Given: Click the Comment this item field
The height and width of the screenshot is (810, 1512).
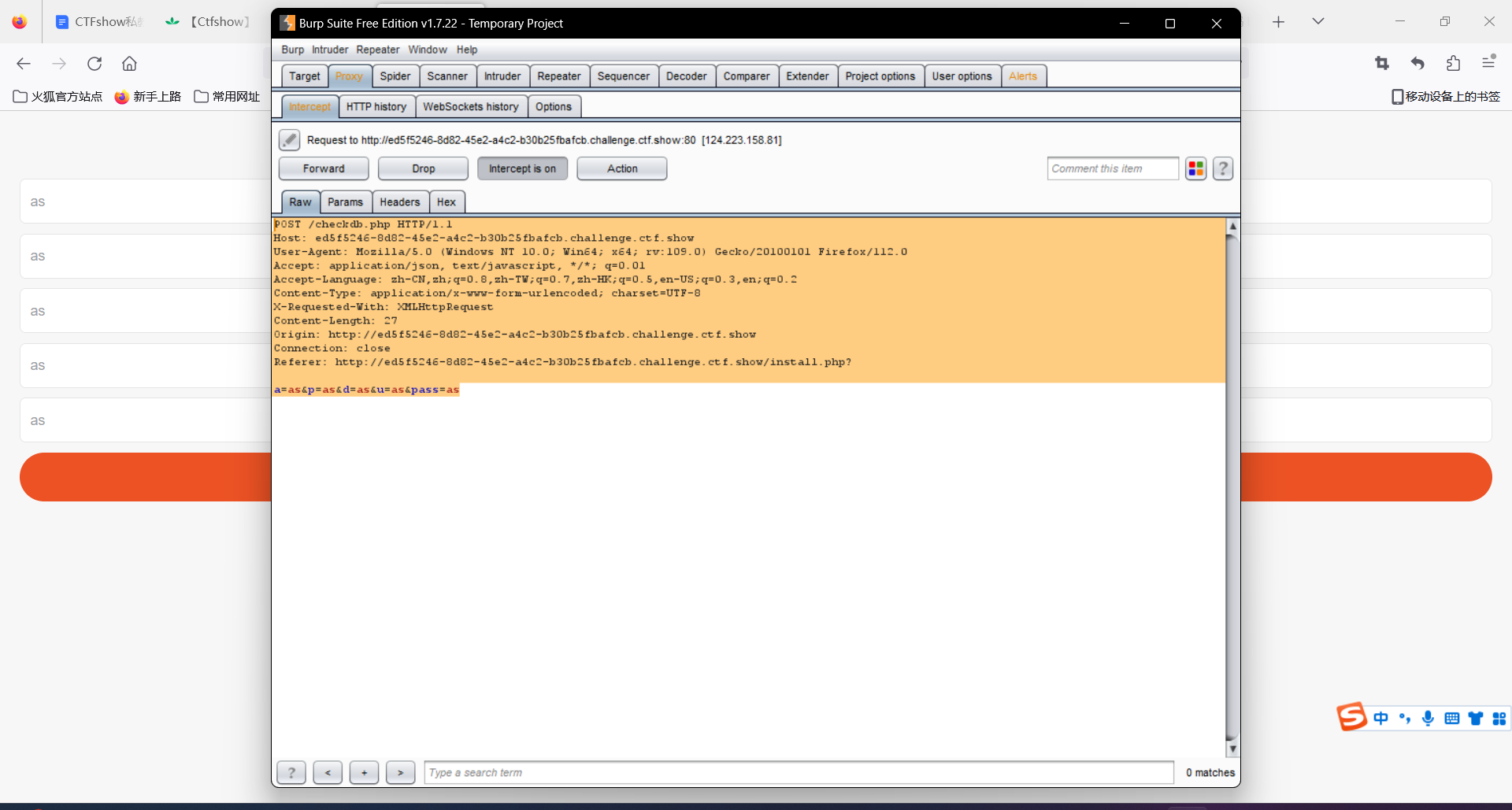Looking at the screenshot, I should [1112, 168].
